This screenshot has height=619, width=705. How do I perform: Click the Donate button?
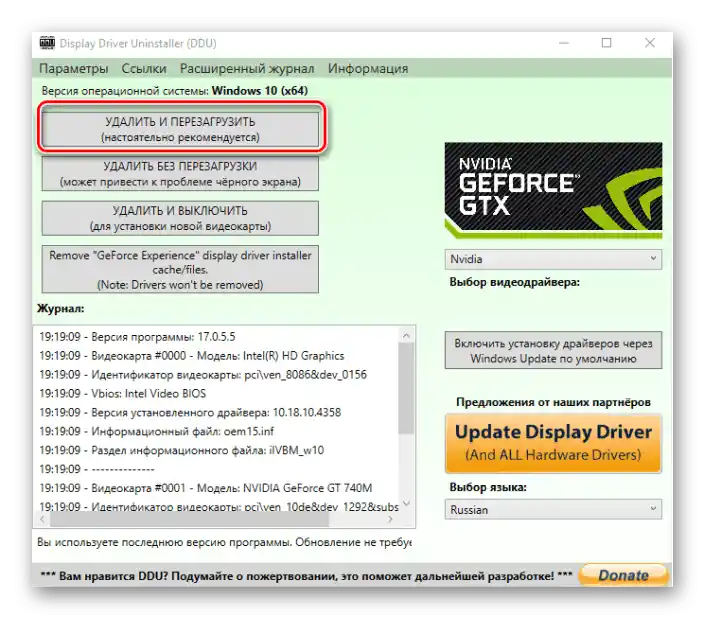click(x=623, y=575)
